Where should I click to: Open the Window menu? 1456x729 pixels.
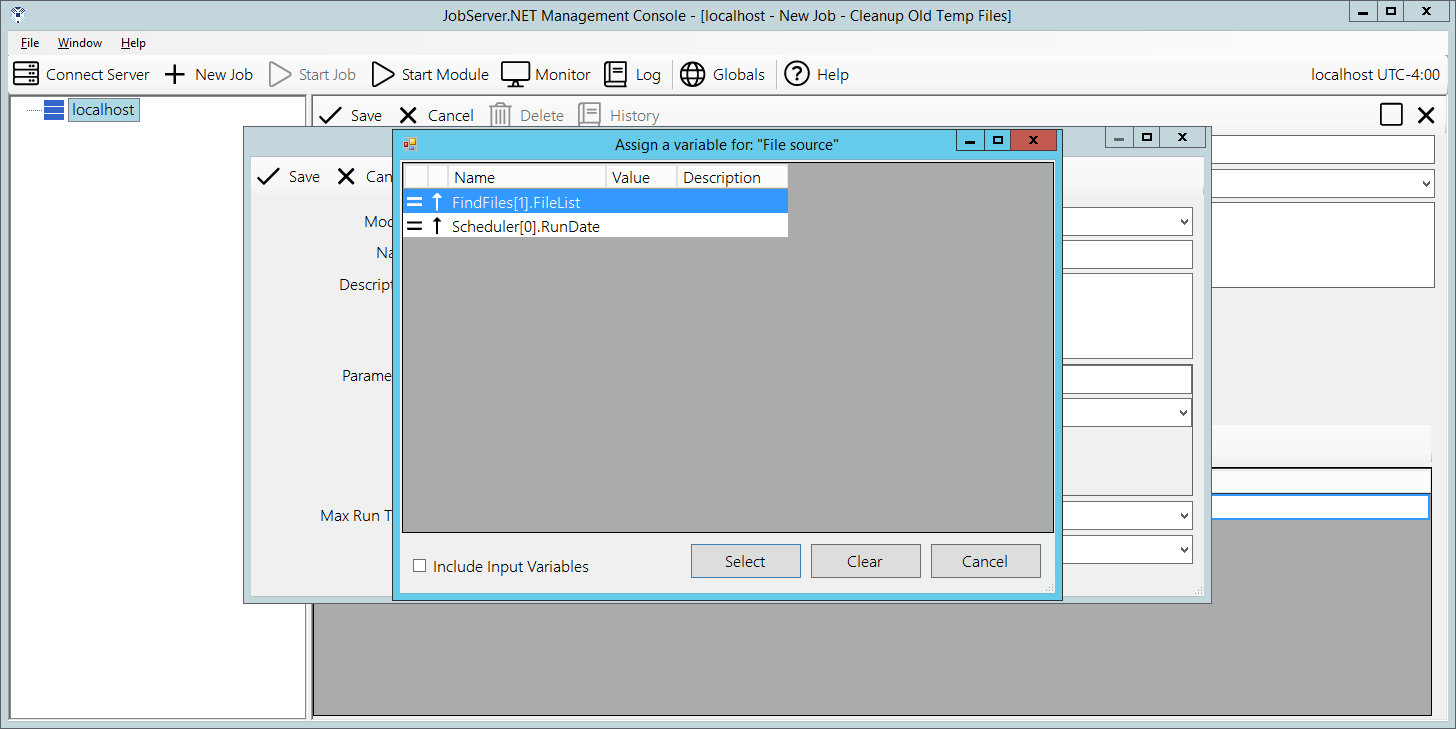click(79, 43)
